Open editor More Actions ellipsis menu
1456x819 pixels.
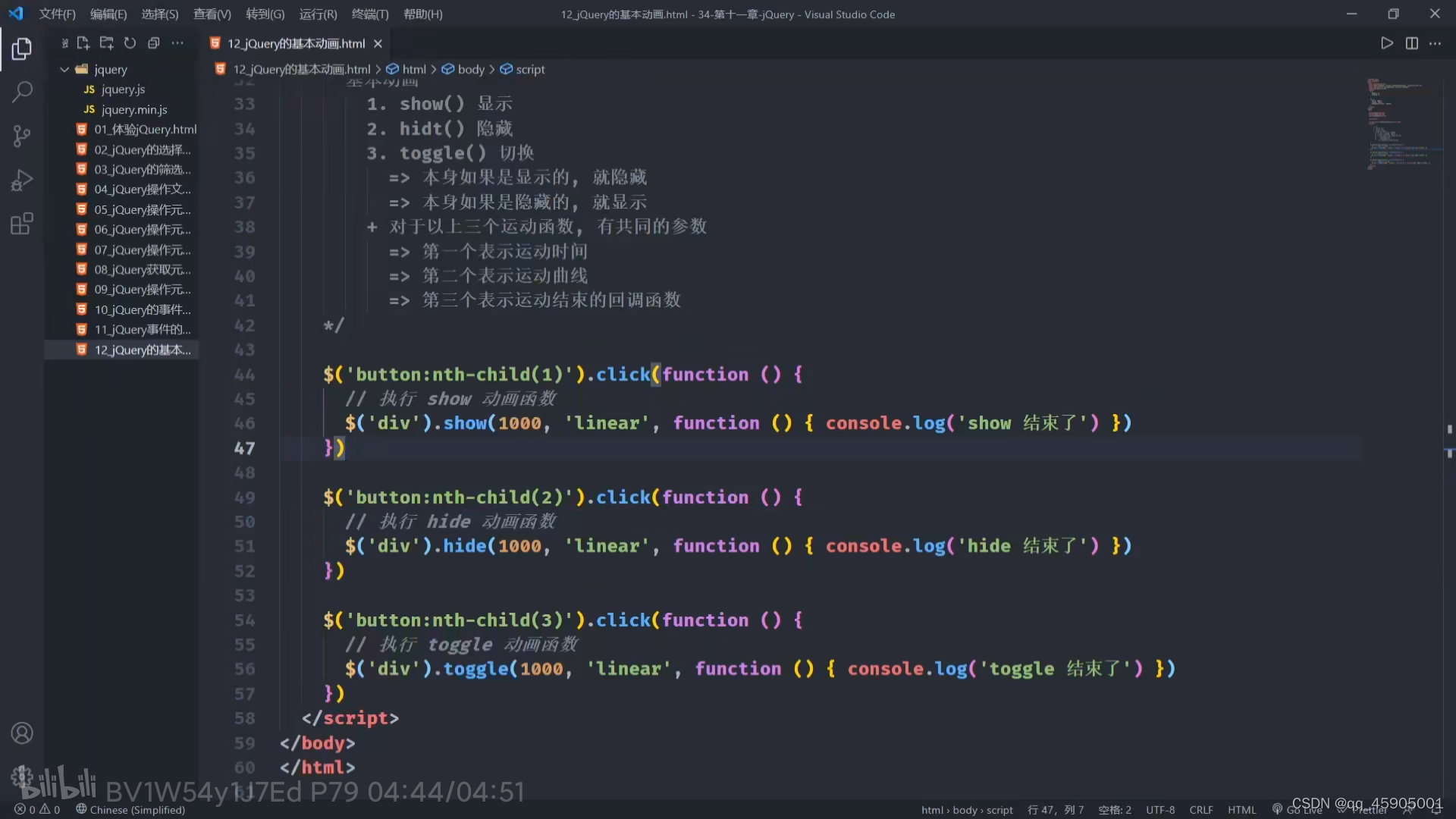coord(1435,43)
